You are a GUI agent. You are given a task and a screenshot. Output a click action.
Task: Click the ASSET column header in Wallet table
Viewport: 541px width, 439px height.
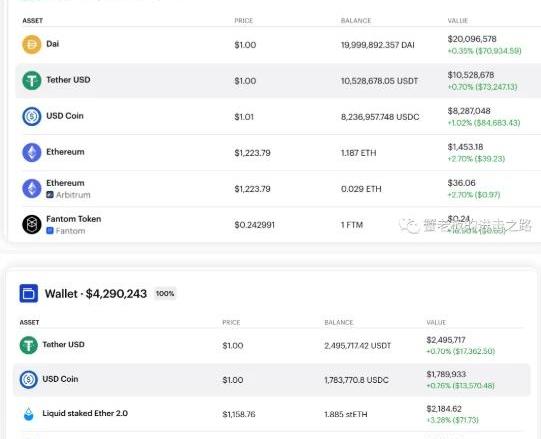coord(29,322)
